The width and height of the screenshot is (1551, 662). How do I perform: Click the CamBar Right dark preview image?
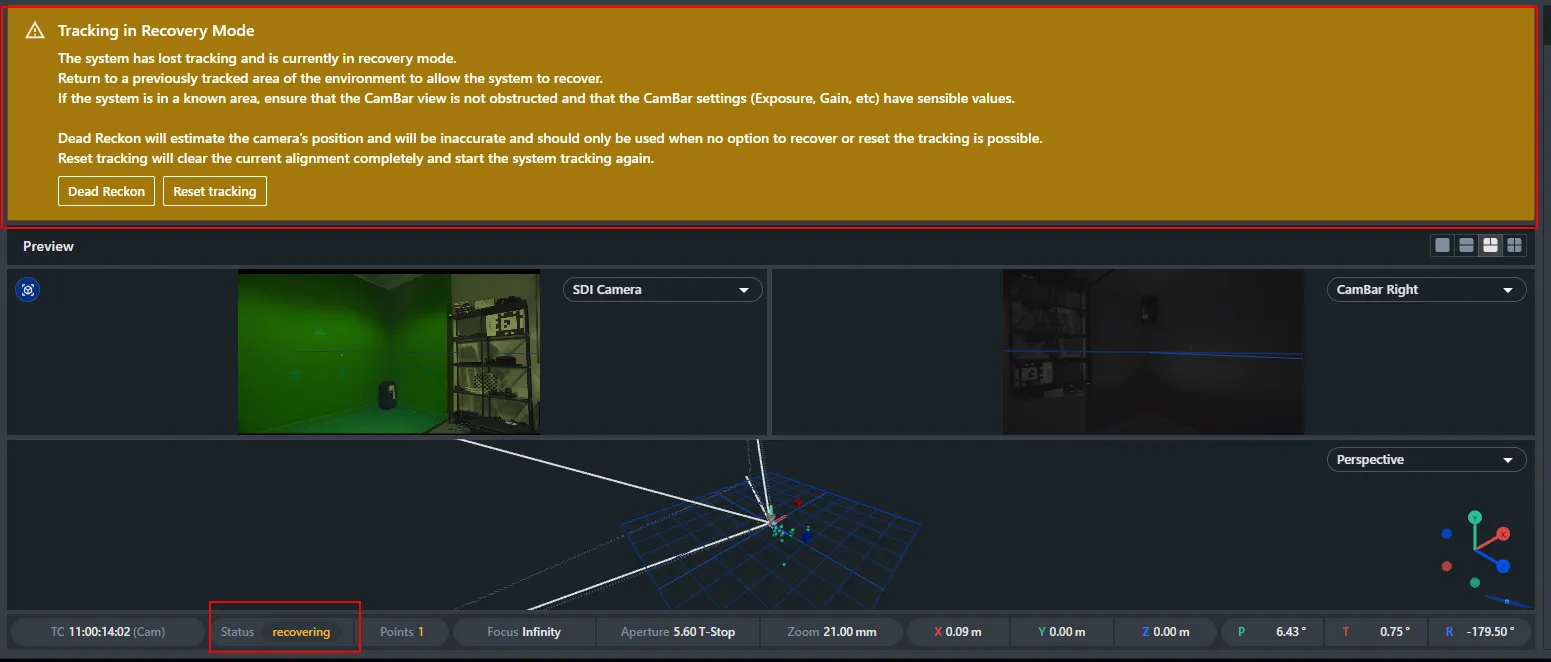(1154, 352)
